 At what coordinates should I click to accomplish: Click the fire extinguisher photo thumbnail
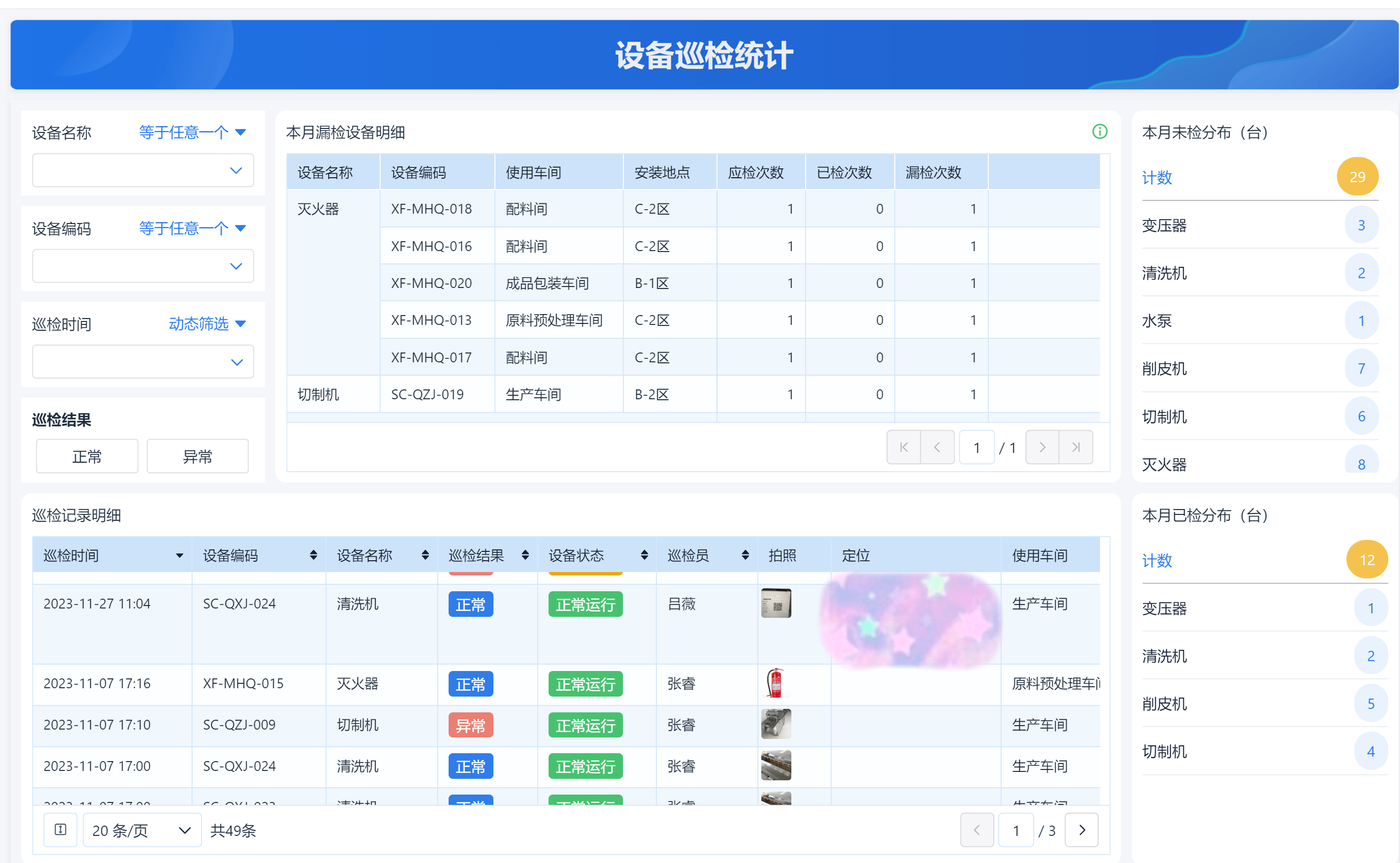click(776, 683)
